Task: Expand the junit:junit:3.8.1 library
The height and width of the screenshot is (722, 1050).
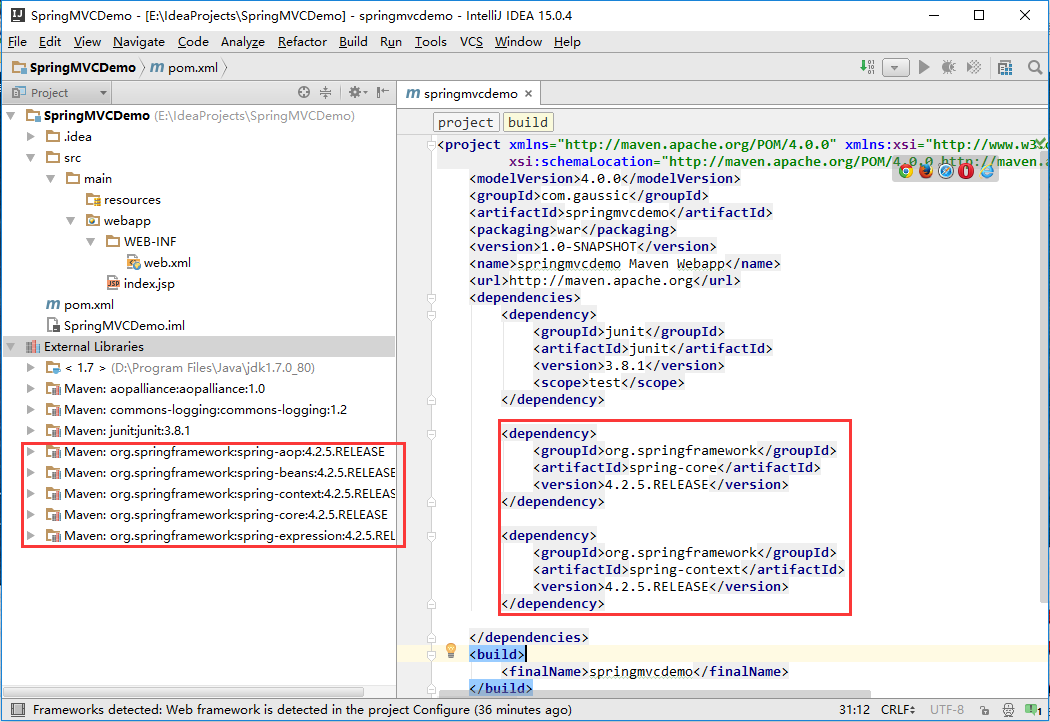Action: click(x=31, y=431)
